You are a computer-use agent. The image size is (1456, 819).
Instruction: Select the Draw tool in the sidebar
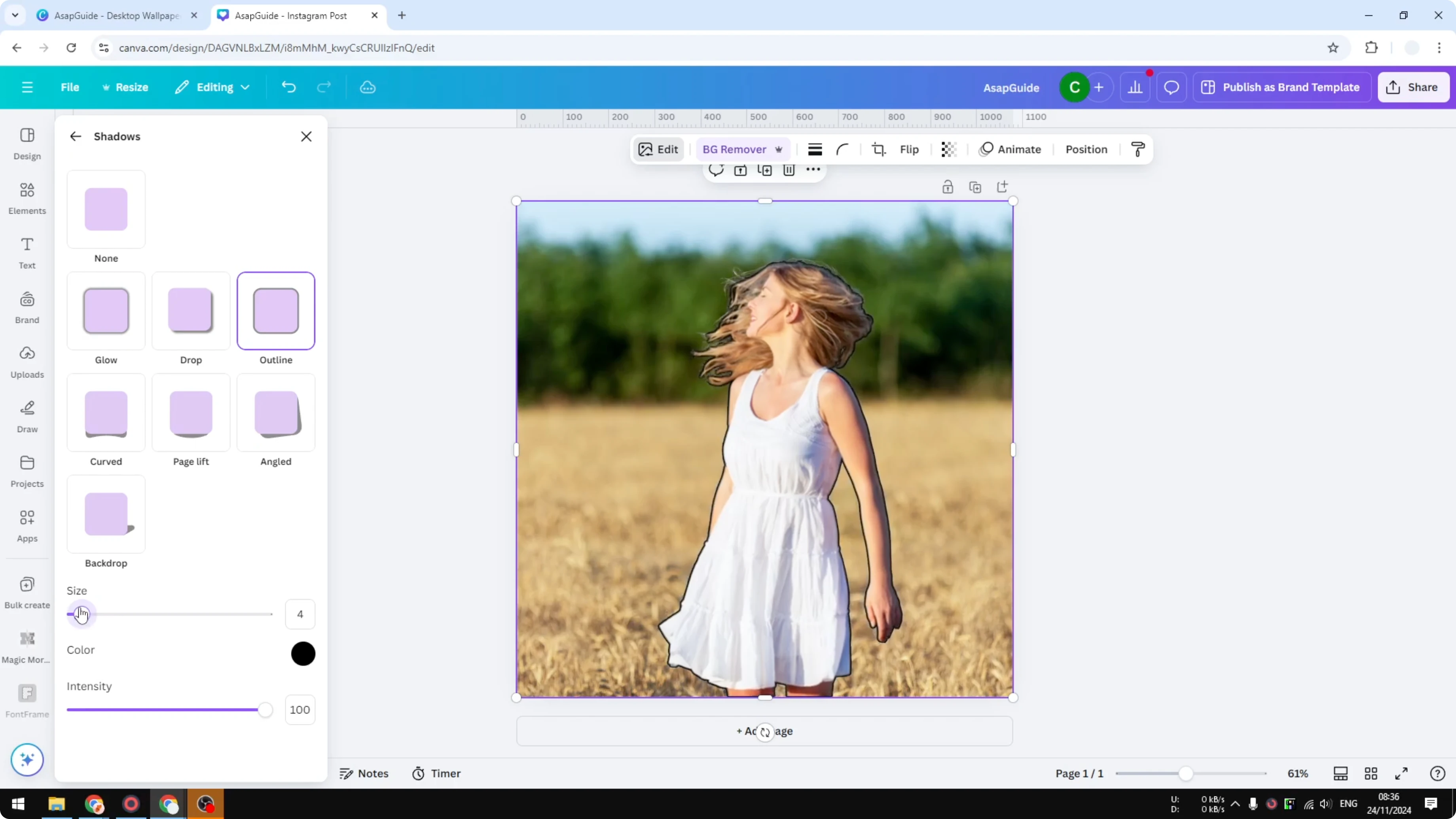click(27, 417)
